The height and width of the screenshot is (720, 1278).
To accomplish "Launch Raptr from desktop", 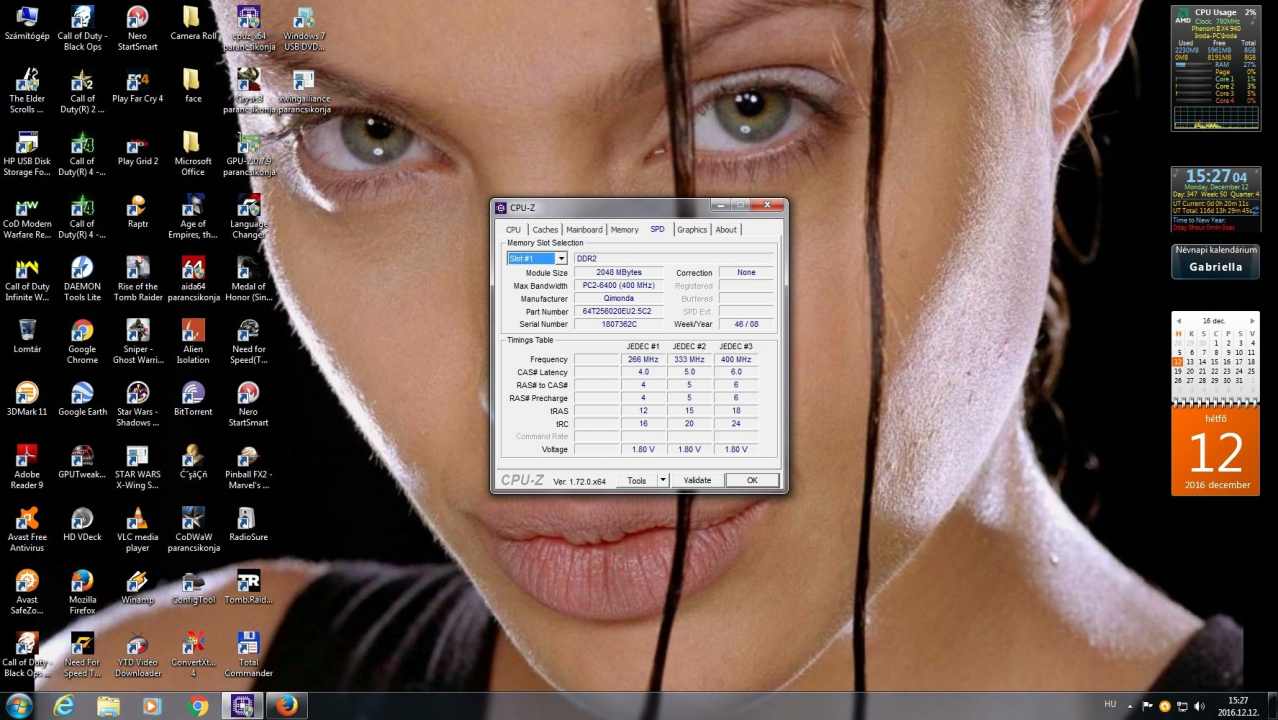I will (138, 212).
